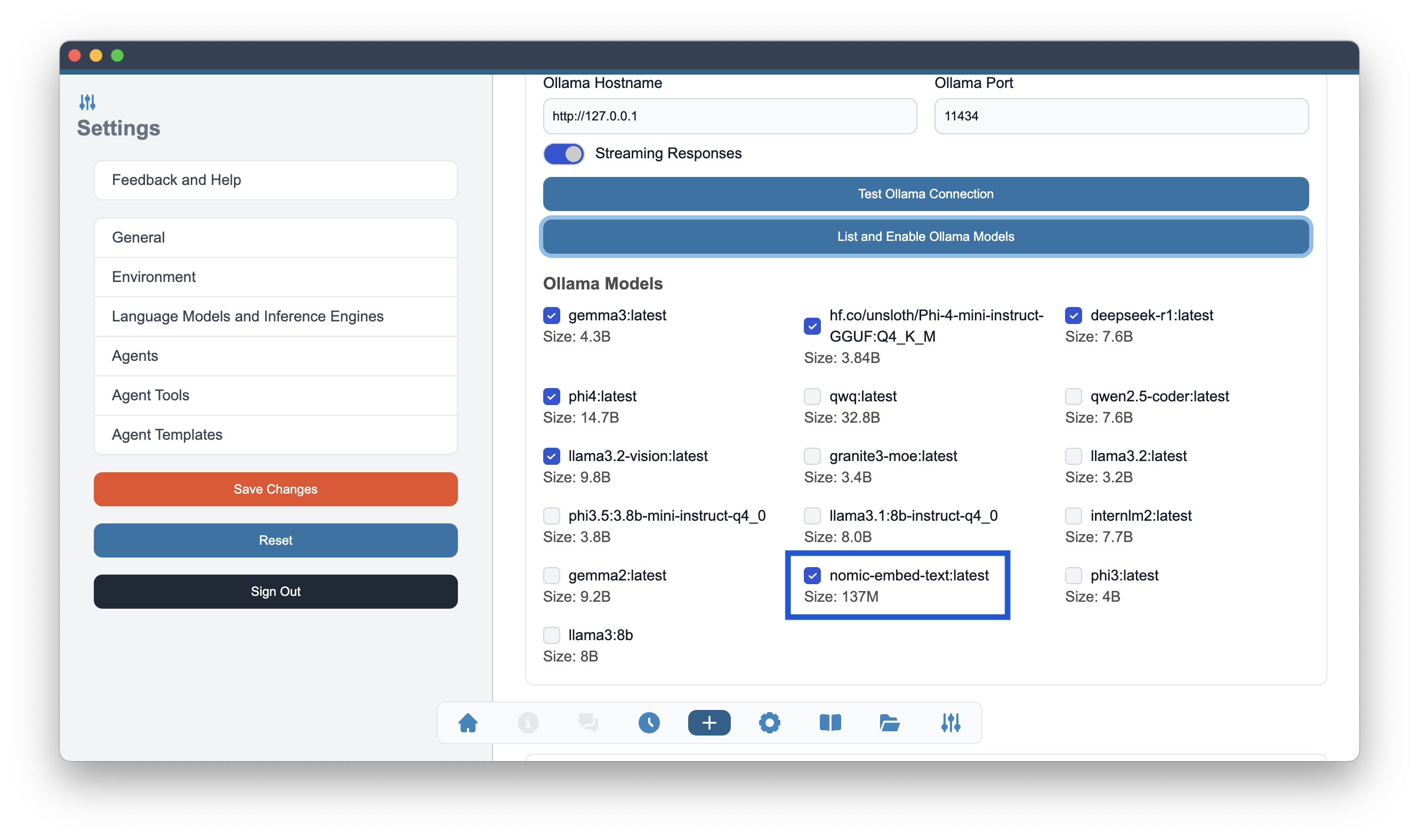
Task: Focus the Ollama Port field
Action: click(1121, 116)
